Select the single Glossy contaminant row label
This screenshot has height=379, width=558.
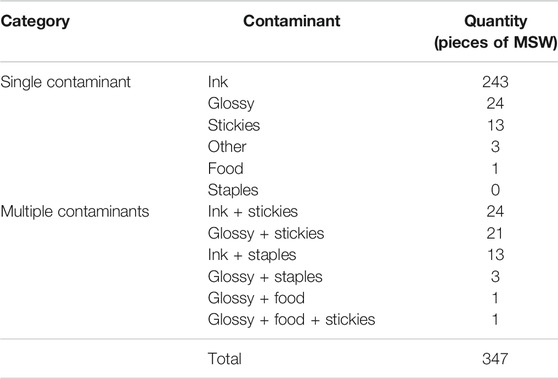pos(231,104)
